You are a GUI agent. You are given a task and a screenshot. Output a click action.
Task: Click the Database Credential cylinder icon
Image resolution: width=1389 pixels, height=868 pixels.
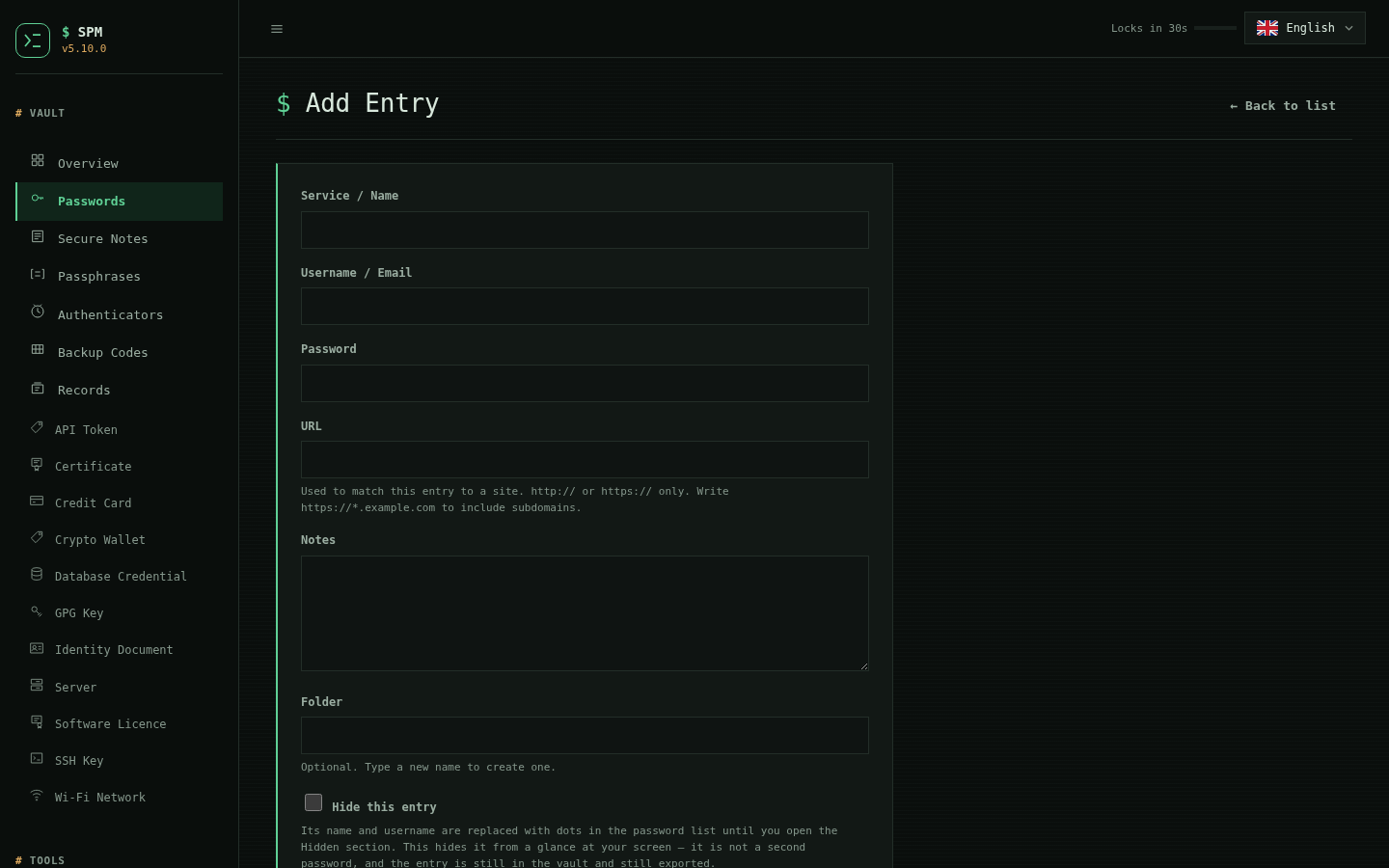click(x=37, y=574)
